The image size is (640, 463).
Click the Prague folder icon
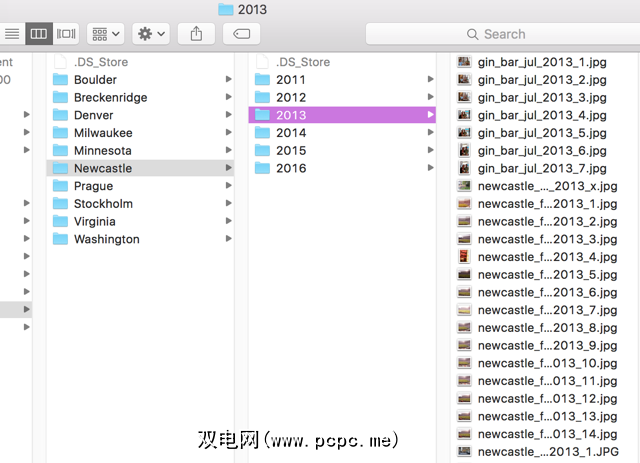60,185
